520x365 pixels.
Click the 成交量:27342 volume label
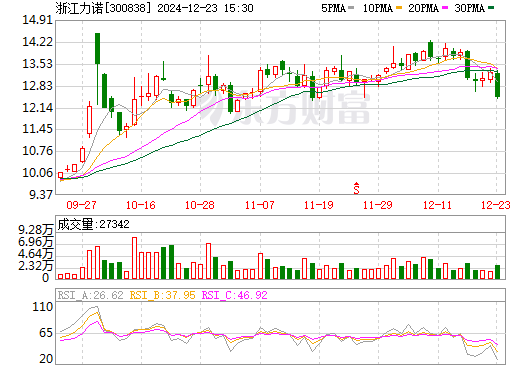(93, 224)
